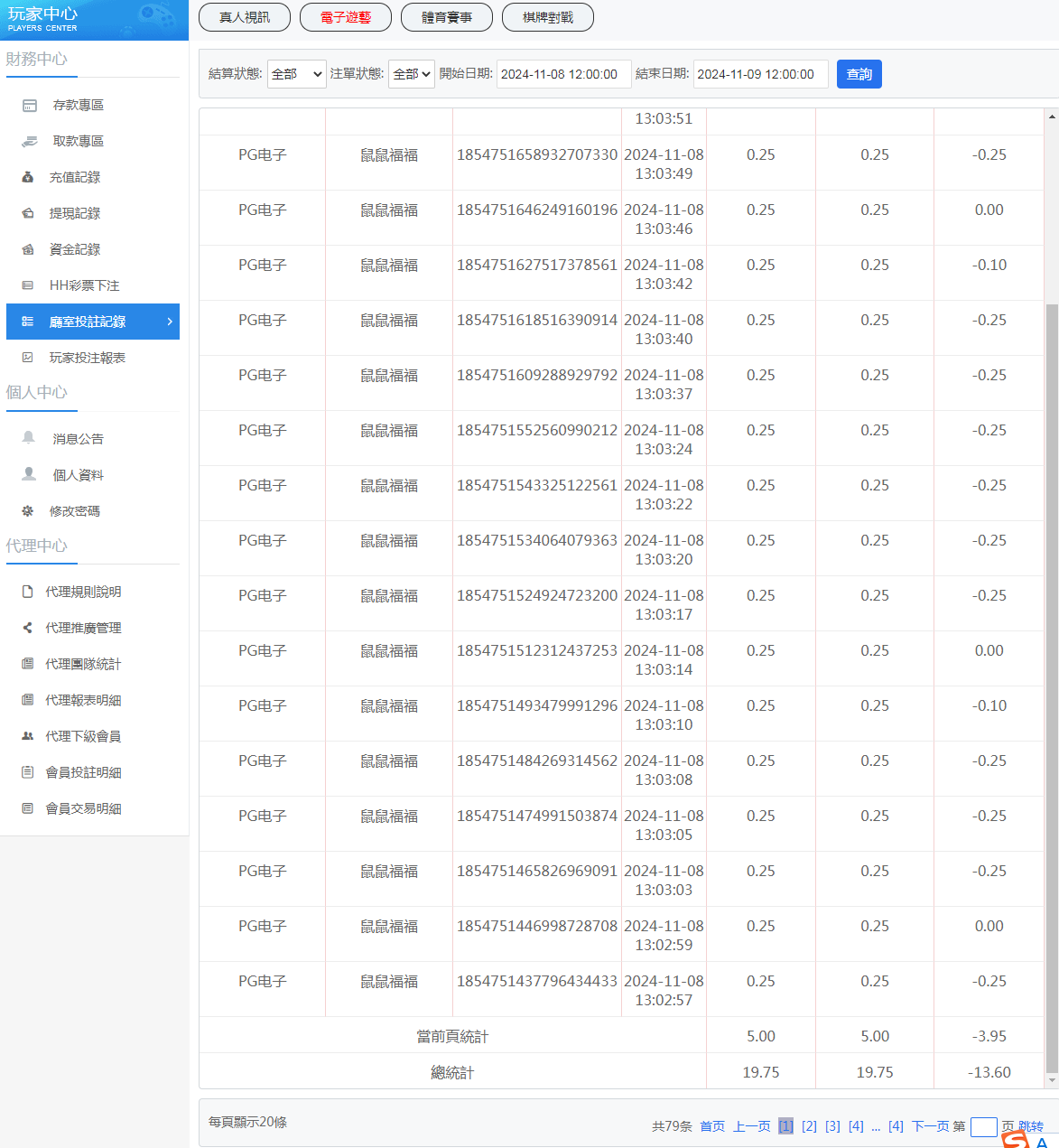
Task: Click the bell icon for 消息公告
Action: tap(29, 438)
